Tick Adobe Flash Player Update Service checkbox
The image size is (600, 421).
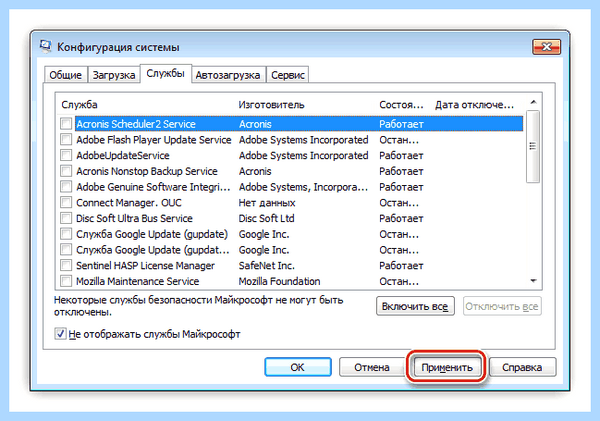pyautogui.click(x=66, y=139)
